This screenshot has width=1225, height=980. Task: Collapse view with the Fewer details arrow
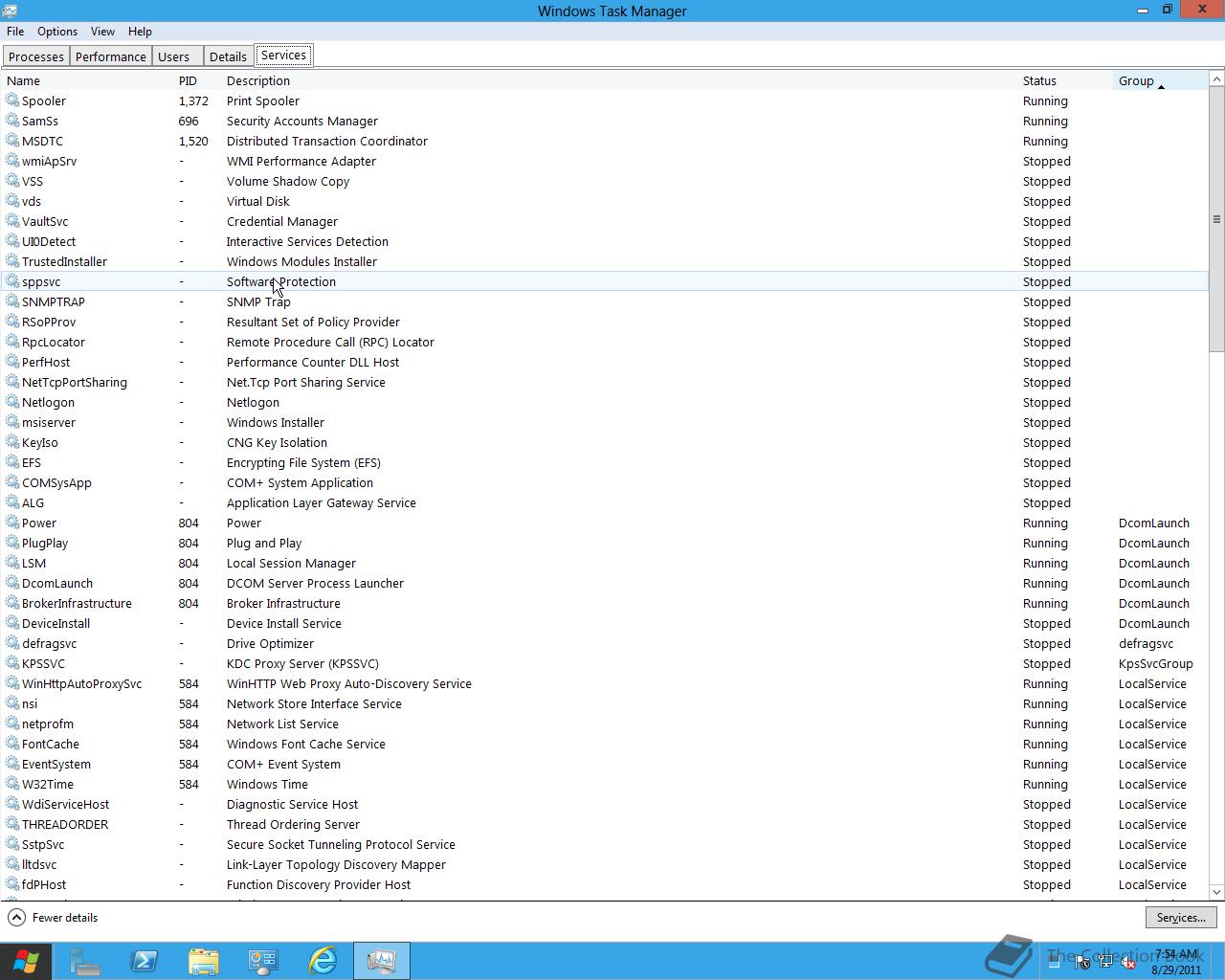click(x=16, y=918)
